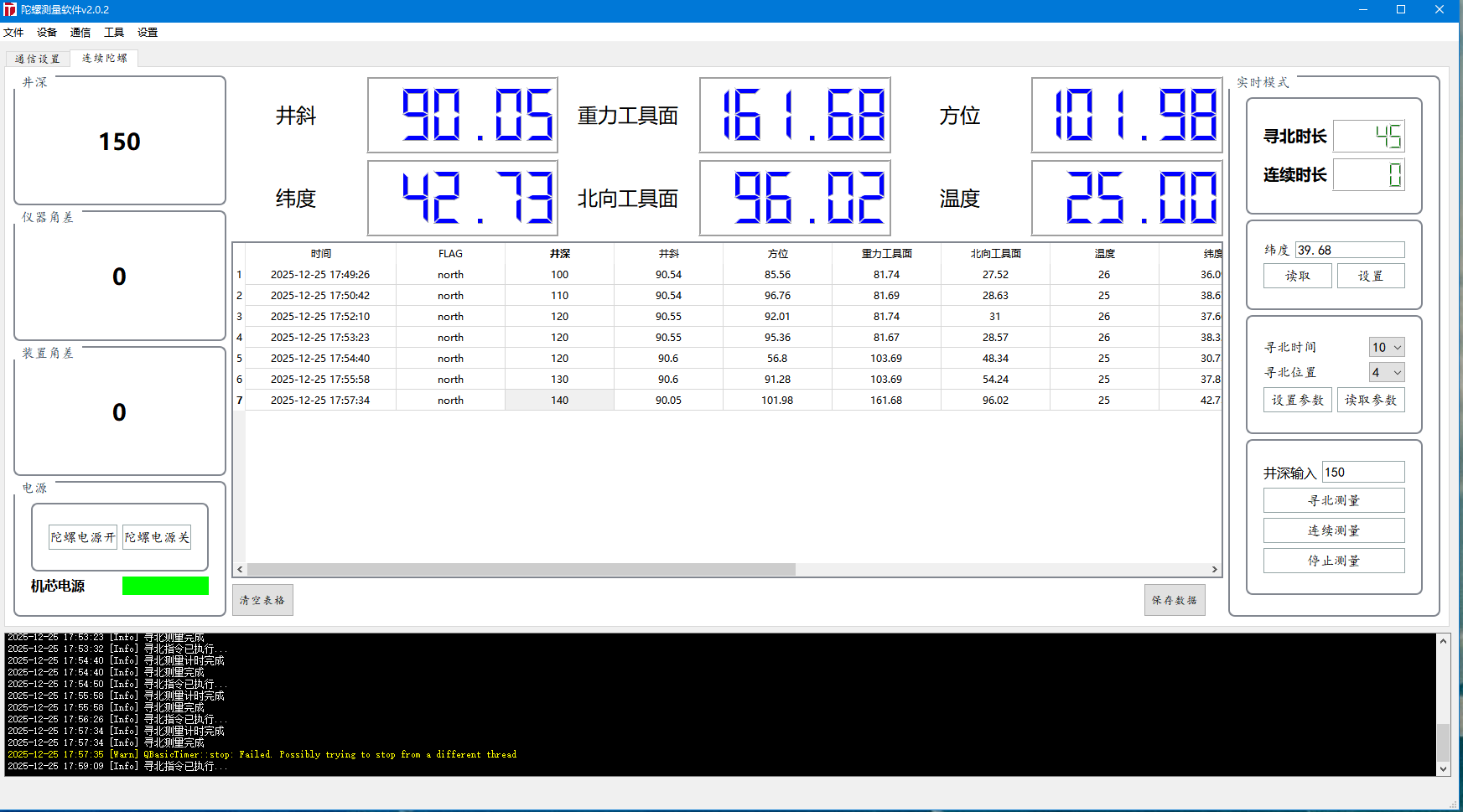Switch to the 通信设置 tab

pos(38,59)
